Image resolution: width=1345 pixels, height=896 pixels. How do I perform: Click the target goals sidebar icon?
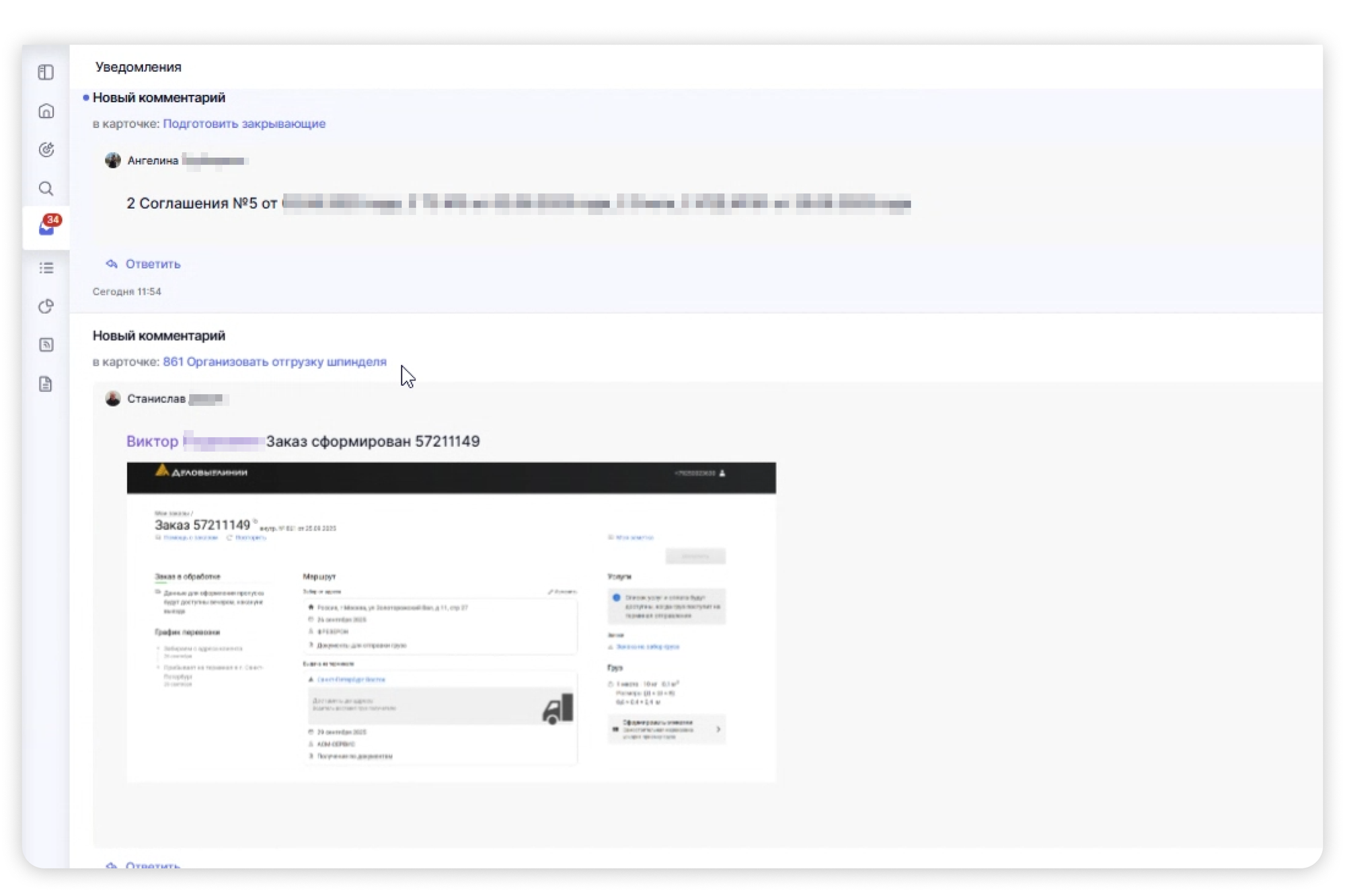click(x=46, y=149)
